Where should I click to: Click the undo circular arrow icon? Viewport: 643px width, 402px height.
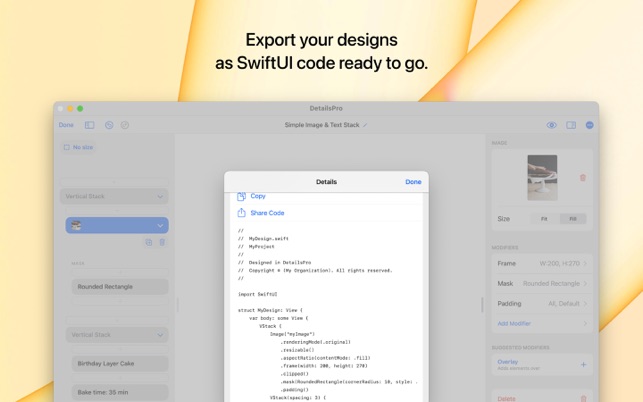(109, 125)
